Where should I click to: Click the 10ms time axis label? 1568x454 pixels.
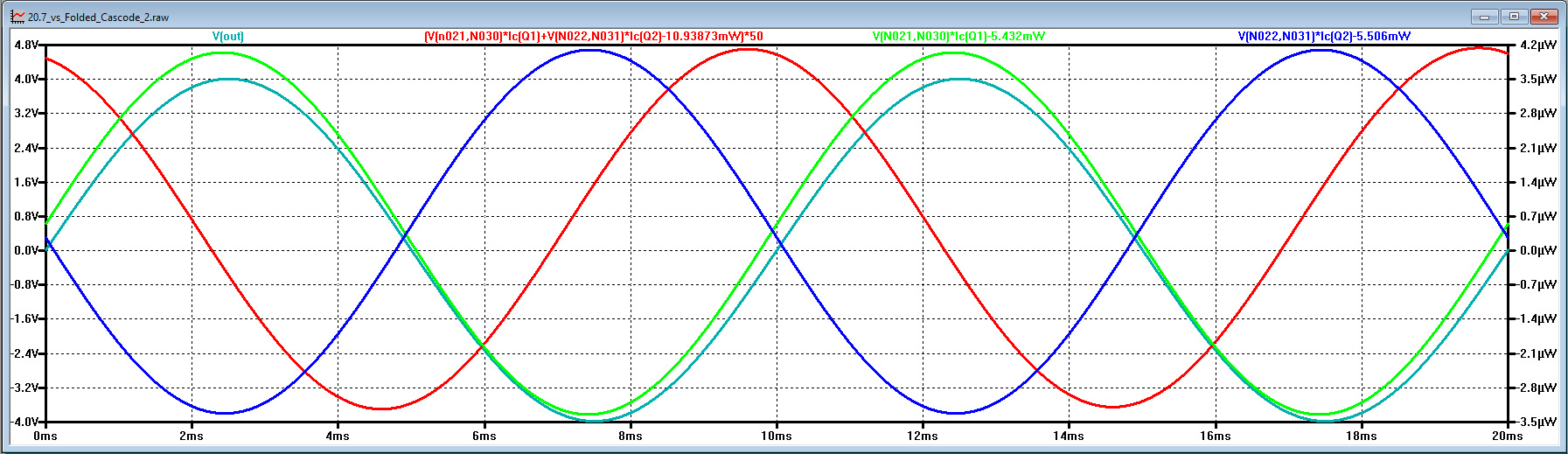pos(777,436)
